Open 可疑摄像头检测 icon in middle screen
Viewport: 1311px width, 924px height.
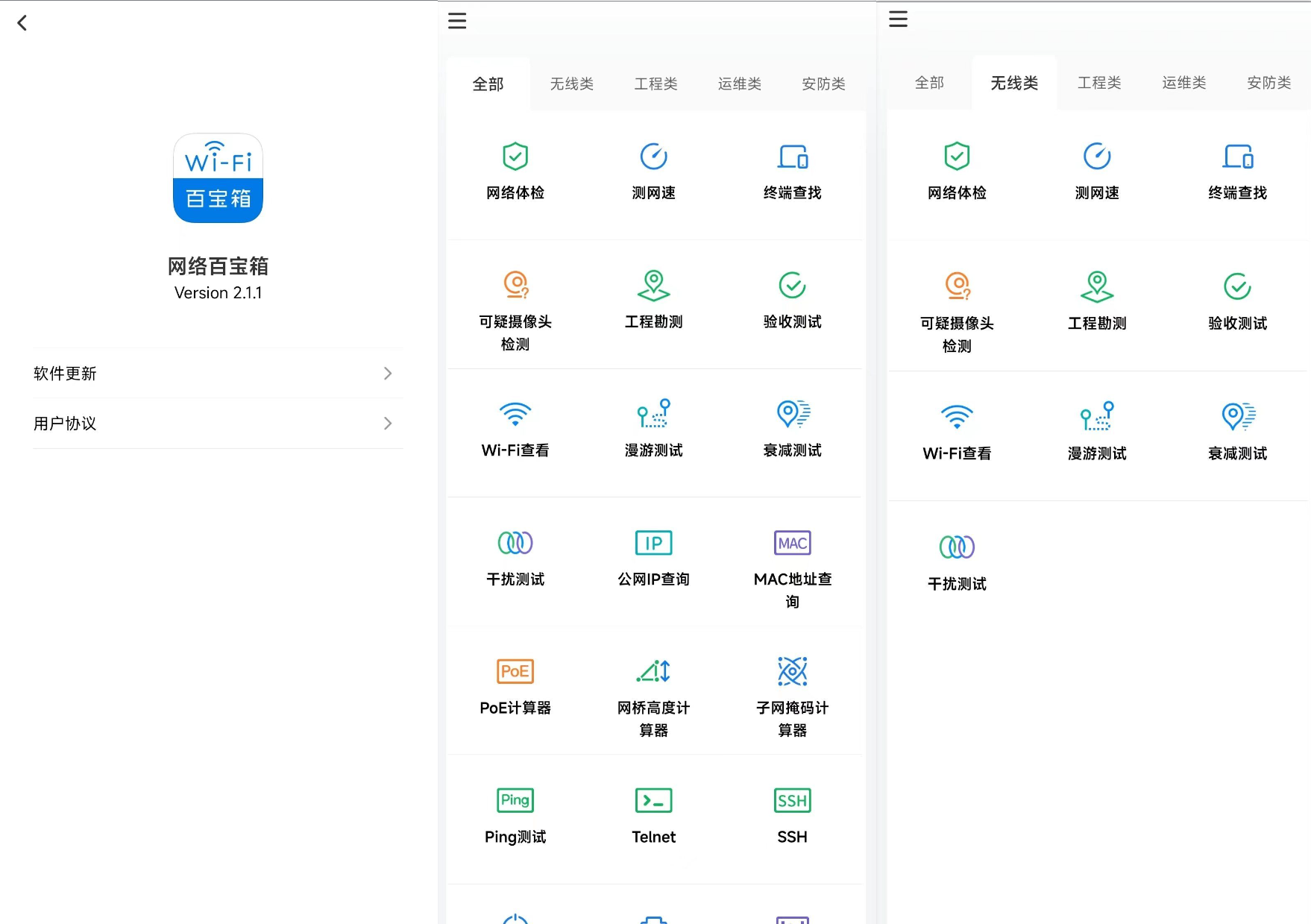click(x=515, y=285)
